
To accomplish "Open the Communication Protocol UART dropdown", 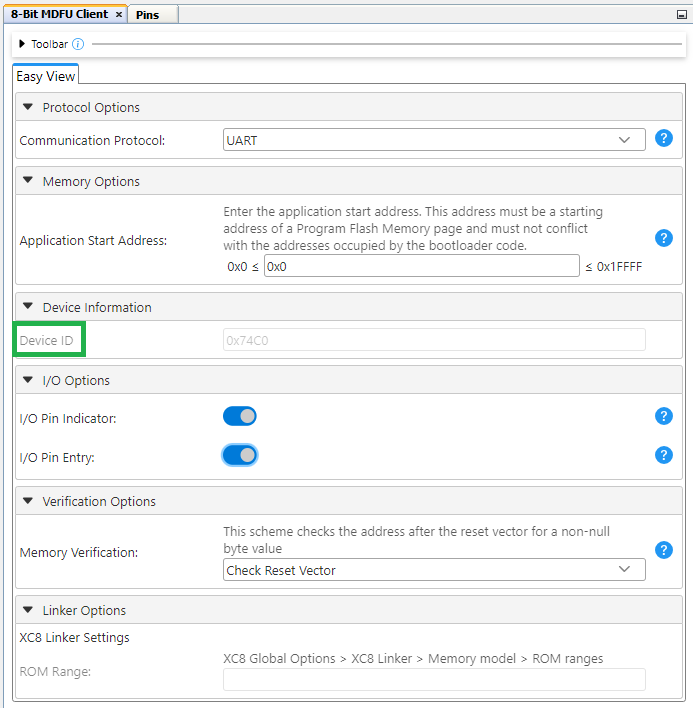I will coord(434,141).
